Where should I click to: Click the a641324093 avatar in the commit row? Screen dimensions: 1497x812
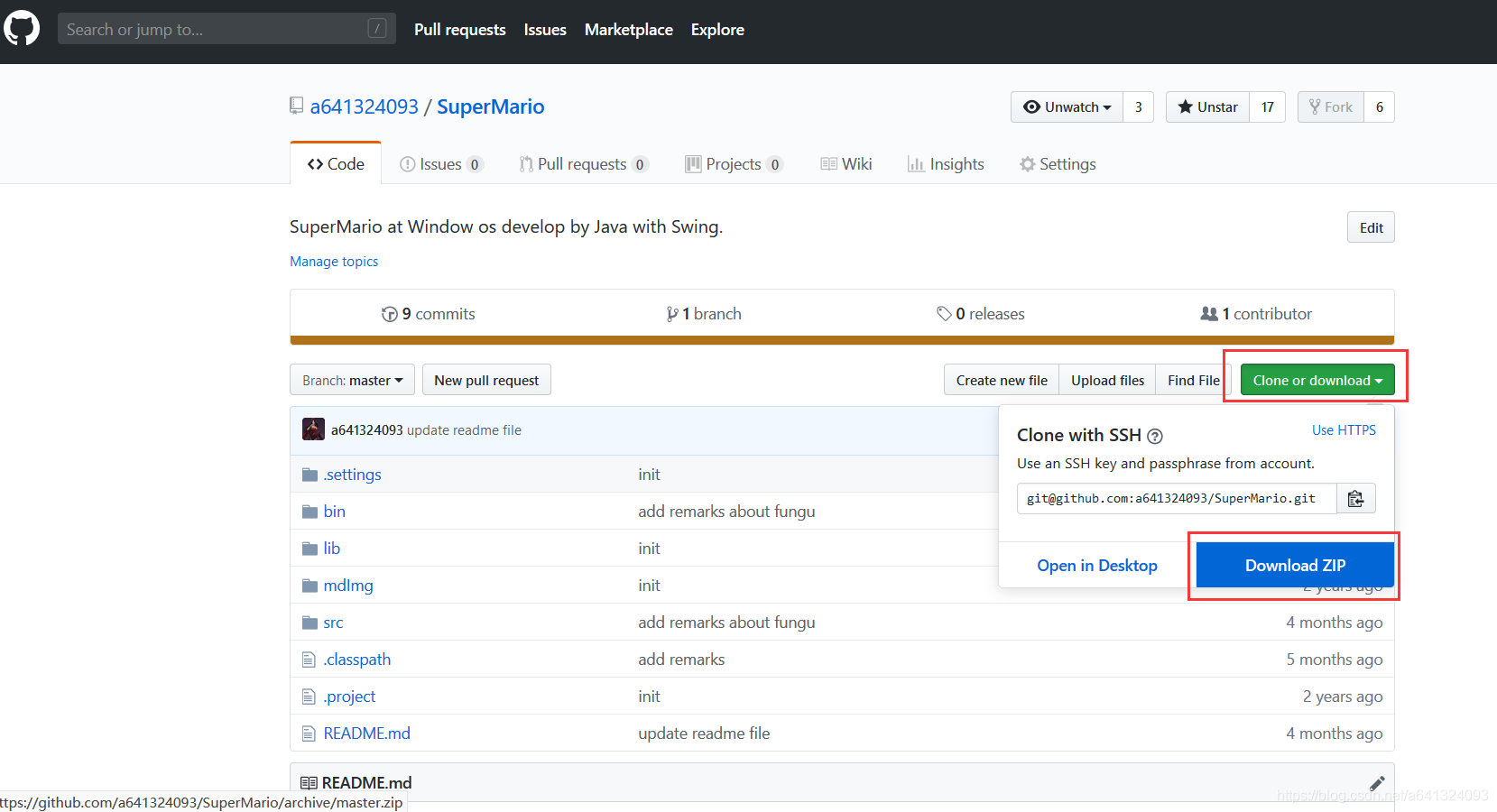[313, 429]
